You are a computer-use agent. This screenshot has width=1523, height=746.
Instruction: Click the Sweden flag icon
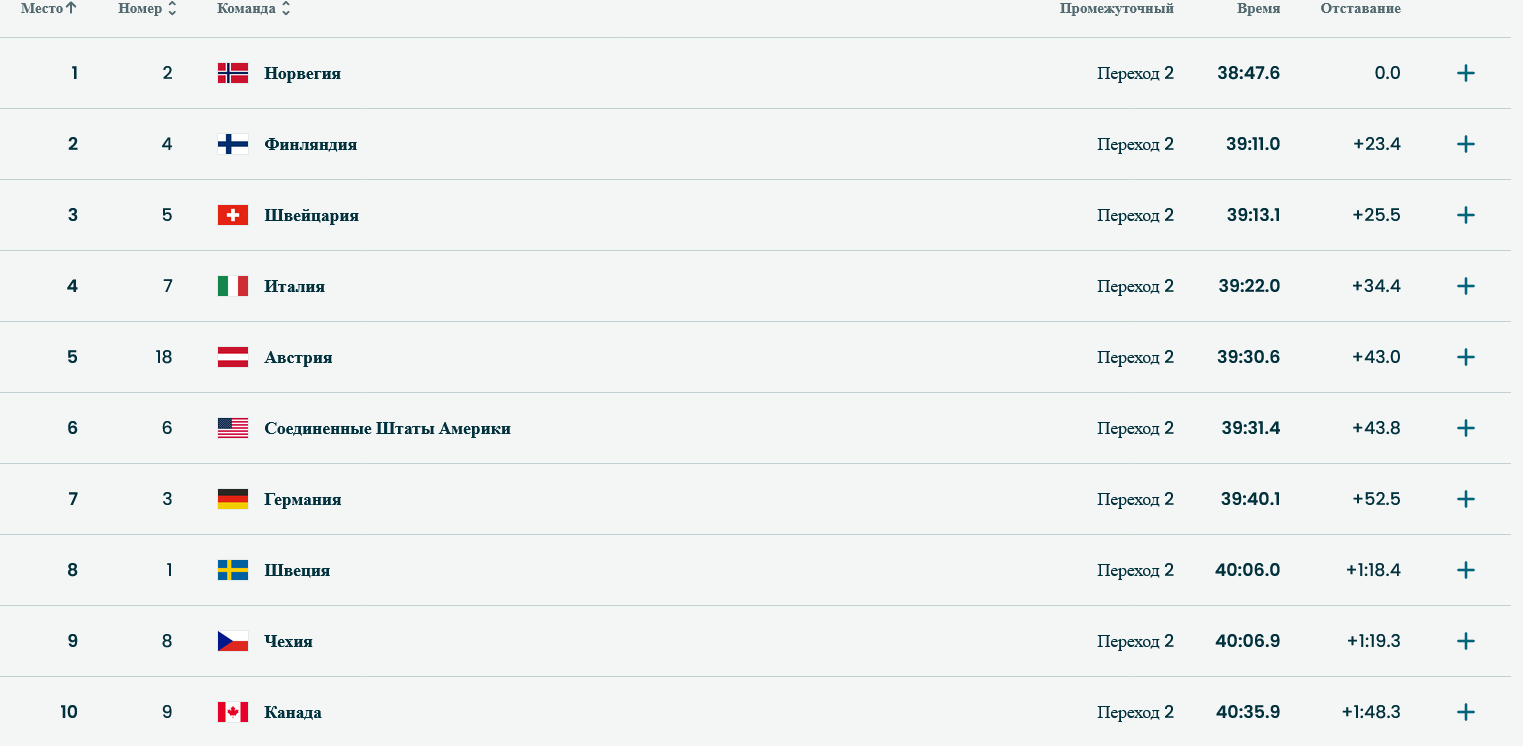tap(232, 570)
